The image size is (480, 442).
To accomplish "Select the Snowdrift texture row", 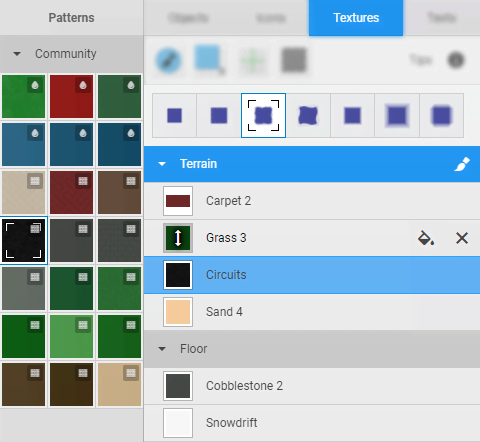I will point(312,423).
